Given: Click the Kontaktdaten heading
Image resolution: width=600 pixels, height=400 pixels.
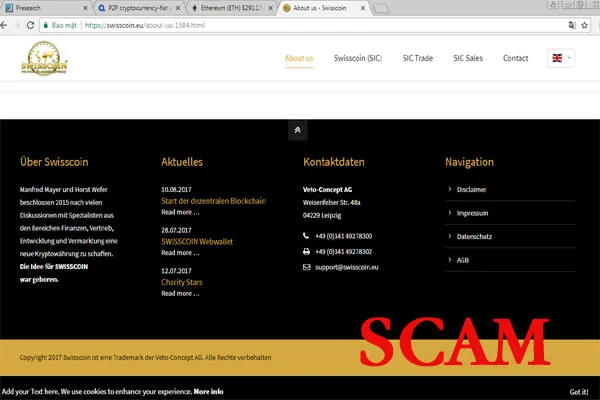Looking at the screenshot, I should (334, 162).
